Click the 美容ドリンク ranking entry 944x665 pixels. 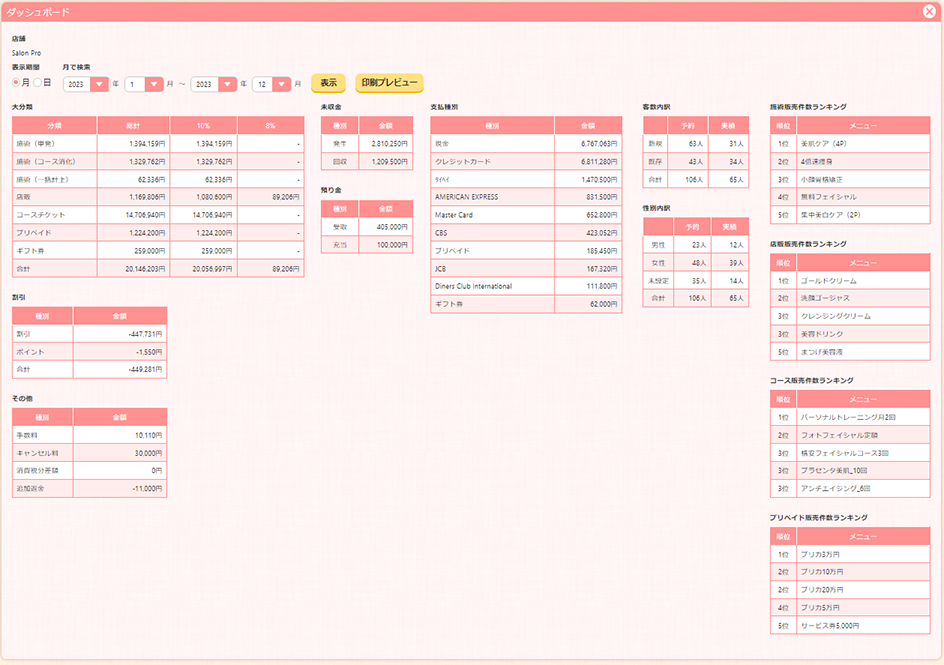(822, 334)
